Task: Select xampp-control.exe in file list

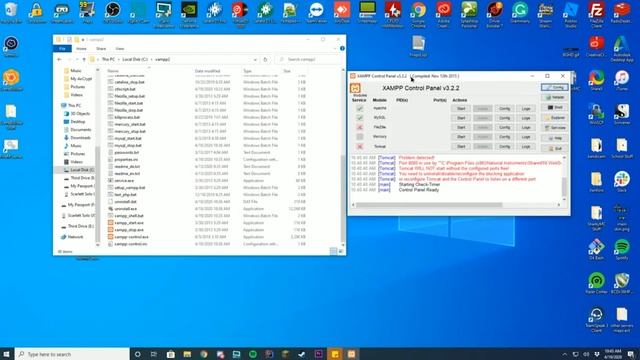Action: [x=131, y=237]
